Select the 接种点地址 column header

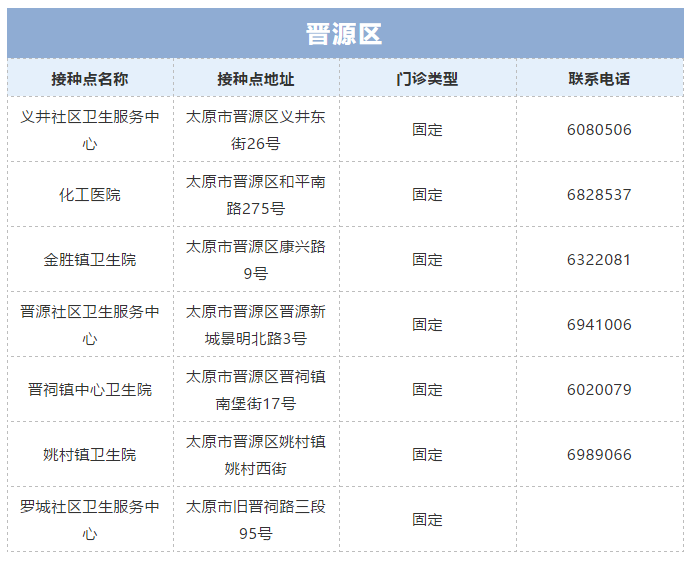coord(256,79)
